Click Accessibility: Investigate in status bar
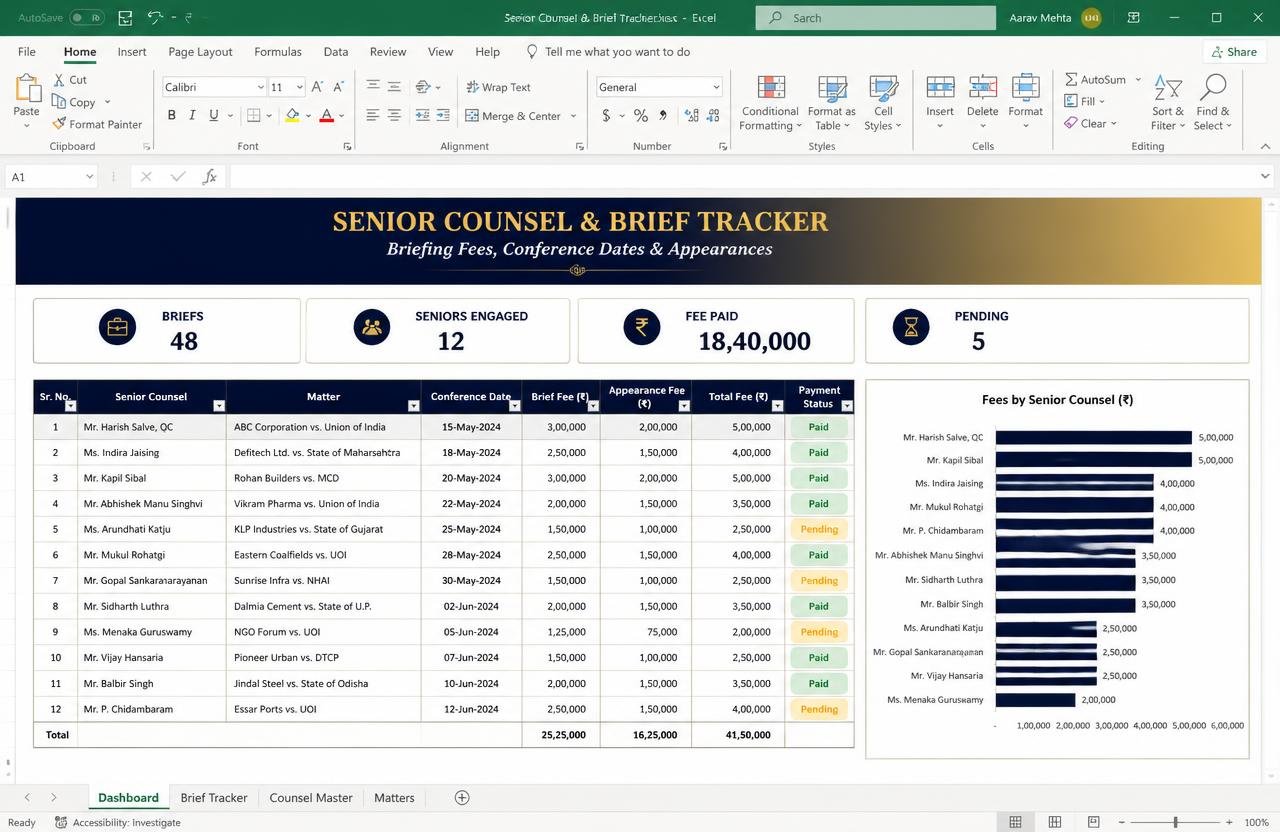Image resolution: width=1280 pixels, height=832 pixels. coord(118,823)
